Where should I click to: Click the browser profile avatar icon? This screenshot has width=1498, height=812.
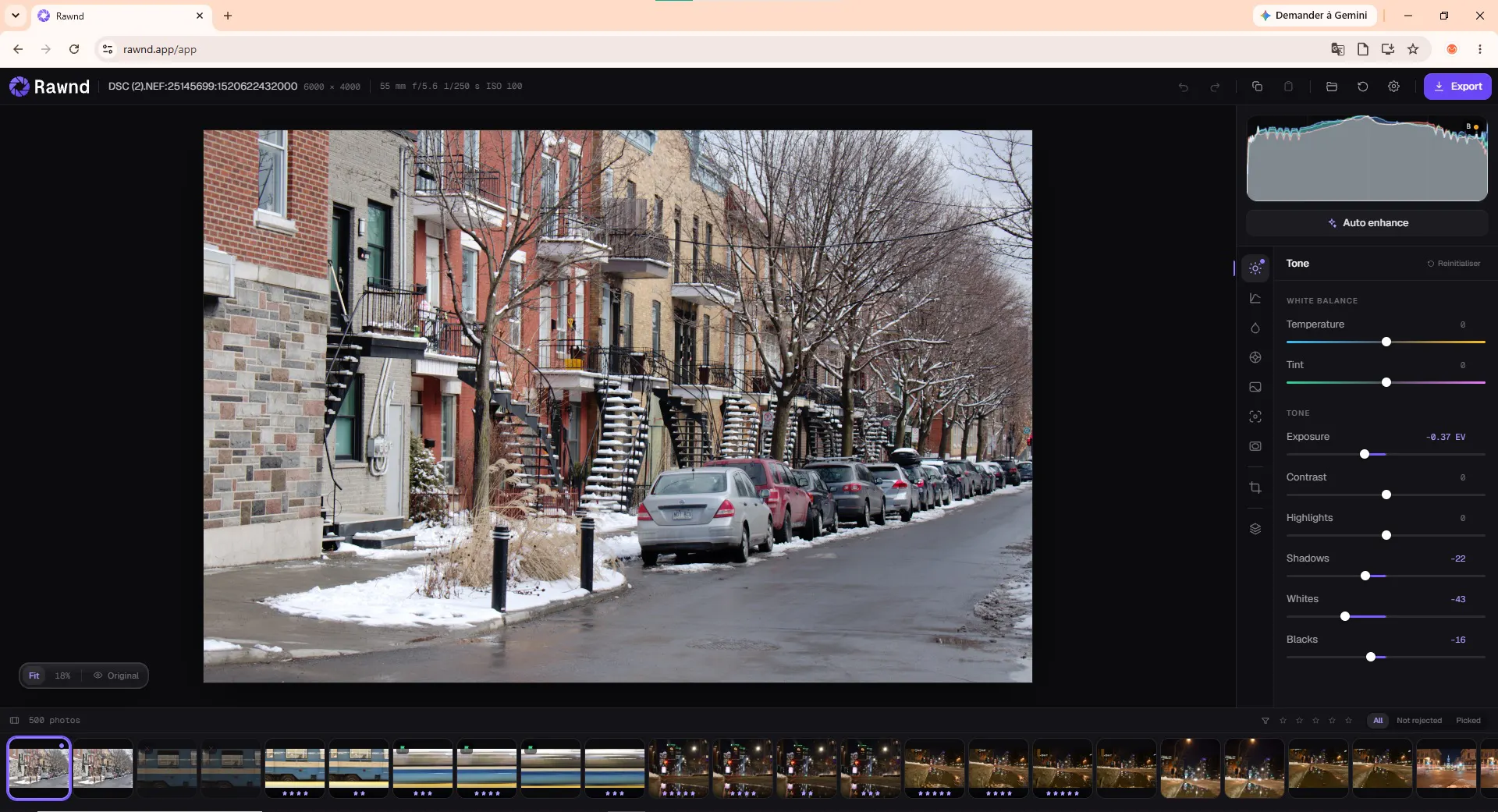1452,49
